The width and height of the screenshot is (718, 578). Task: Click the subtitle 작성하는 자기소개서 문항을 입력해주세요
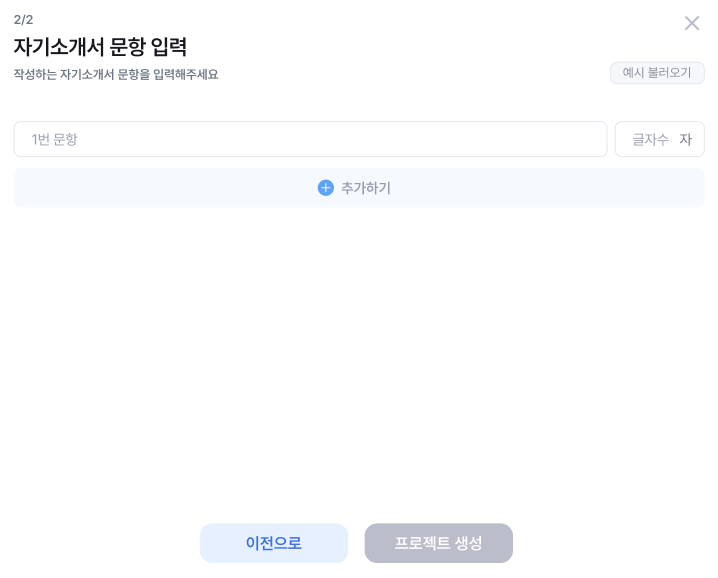[x=116, y=74]
